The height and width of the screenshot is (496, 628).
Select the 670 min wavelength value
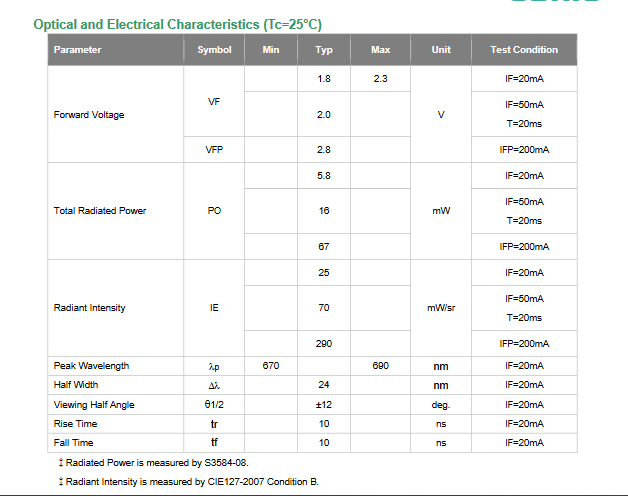pyautogui.click(x=271, y=366)
